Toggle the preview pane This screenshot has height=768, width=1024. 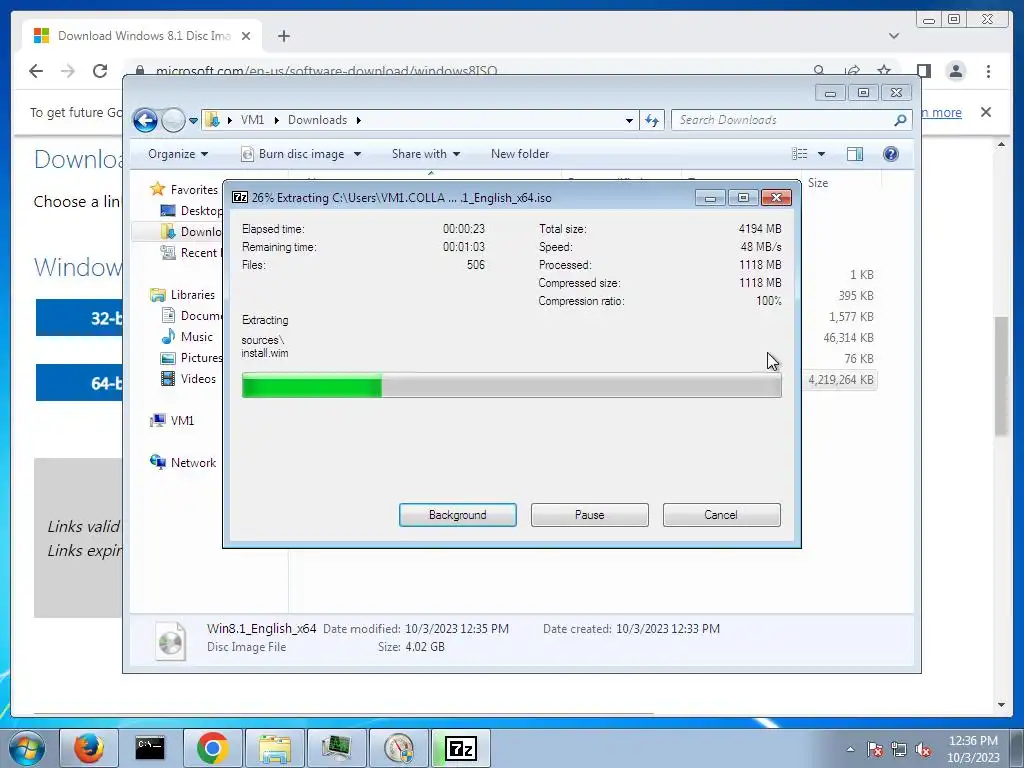tap(855, 154)
